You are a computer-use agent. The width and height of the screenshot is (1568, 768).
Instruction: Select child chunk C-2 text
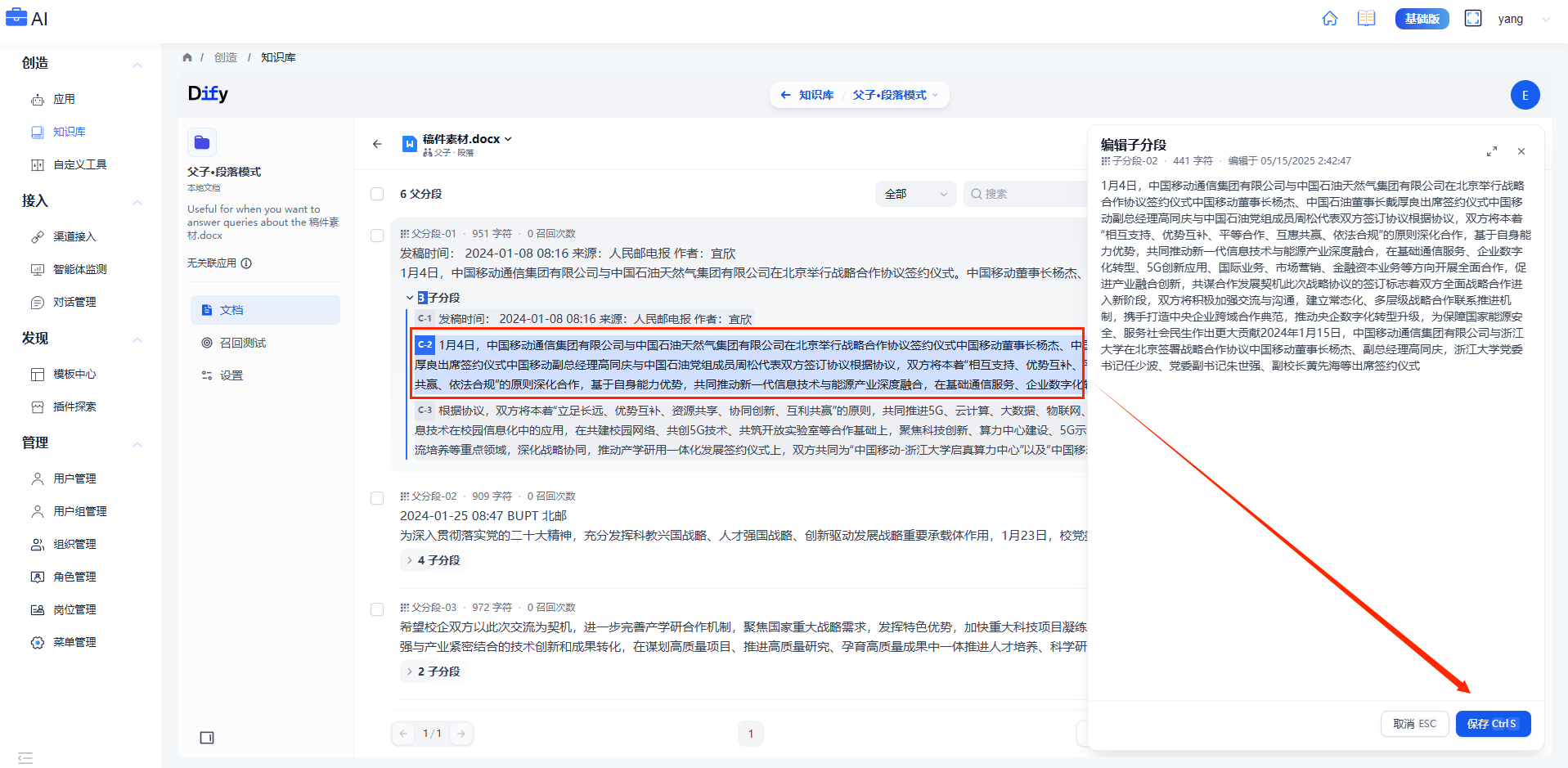pos(750,365)
